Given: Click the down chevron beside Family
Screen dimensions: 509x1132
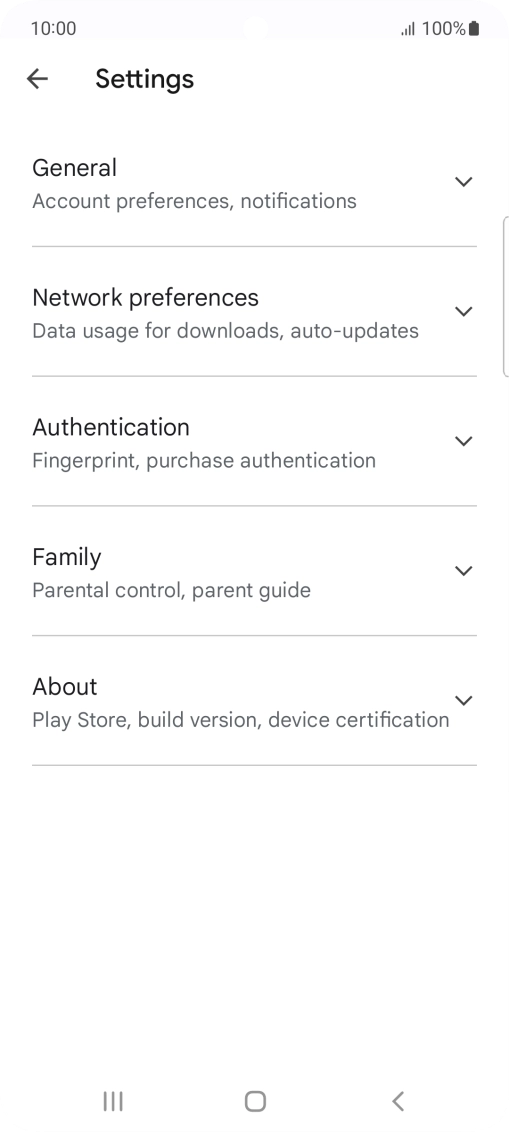Looking at the screenshot, I should click(464, 571).
